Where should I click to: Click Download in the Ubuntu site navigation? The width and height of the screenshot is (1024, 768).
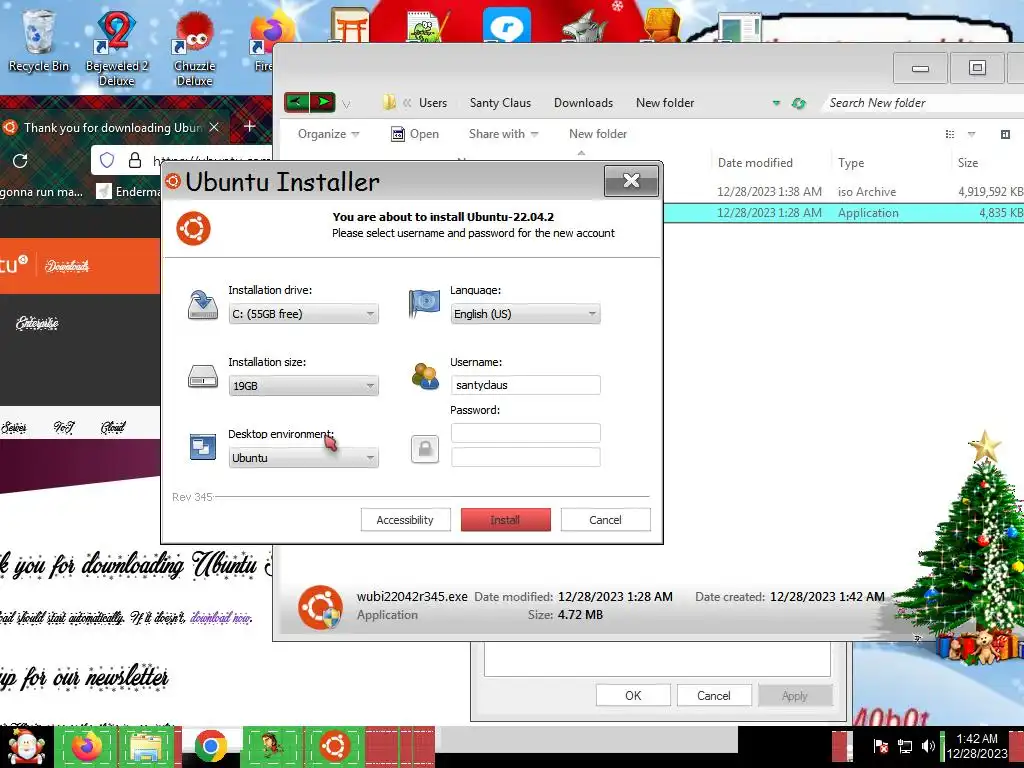(67, 266)
